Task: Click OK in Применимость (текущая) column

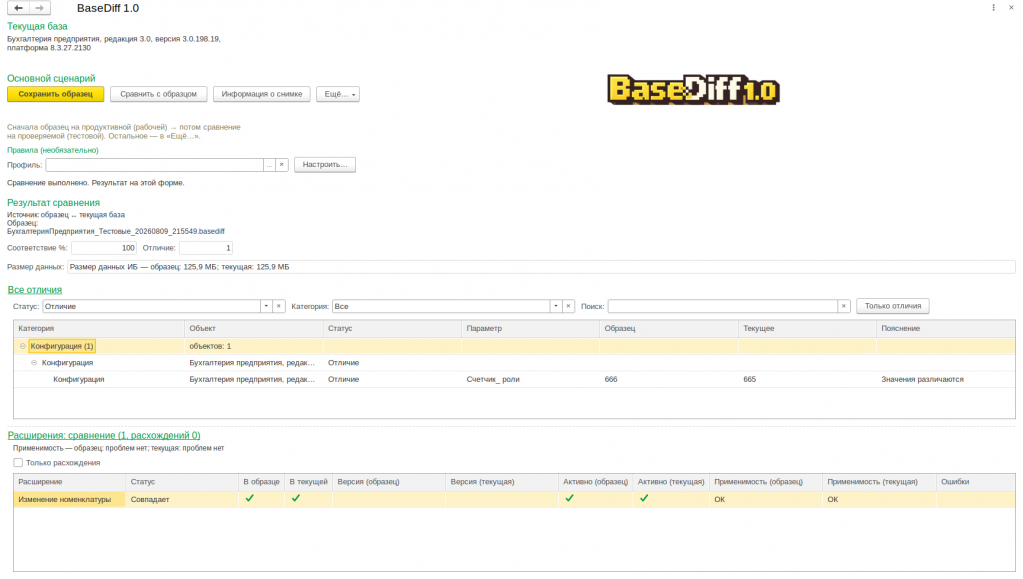Action: pyautogui.click(x=832, y=499)
